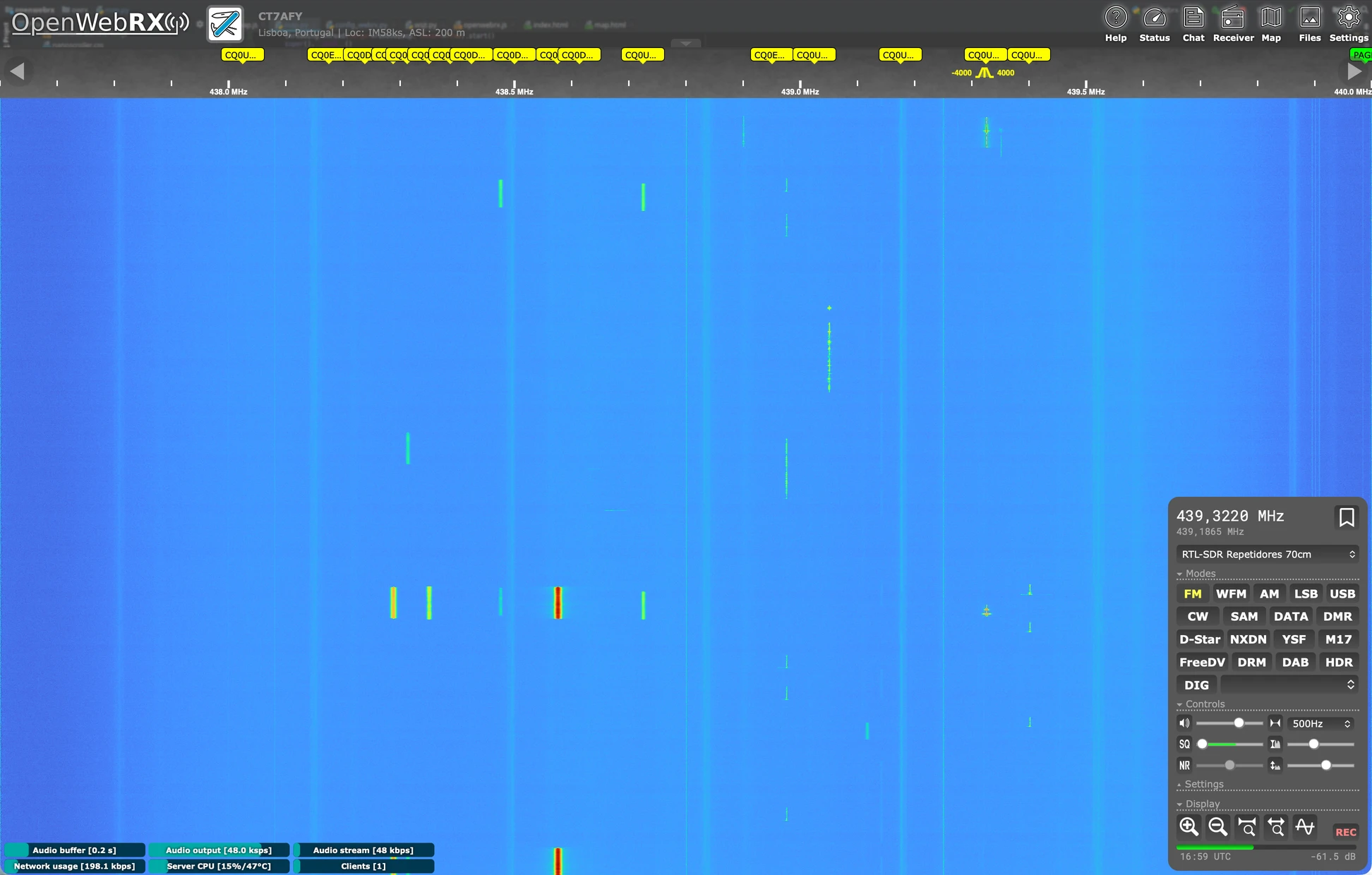Bookmark the current frequency
The image size is (1372, 875).
click(1347, 517)
